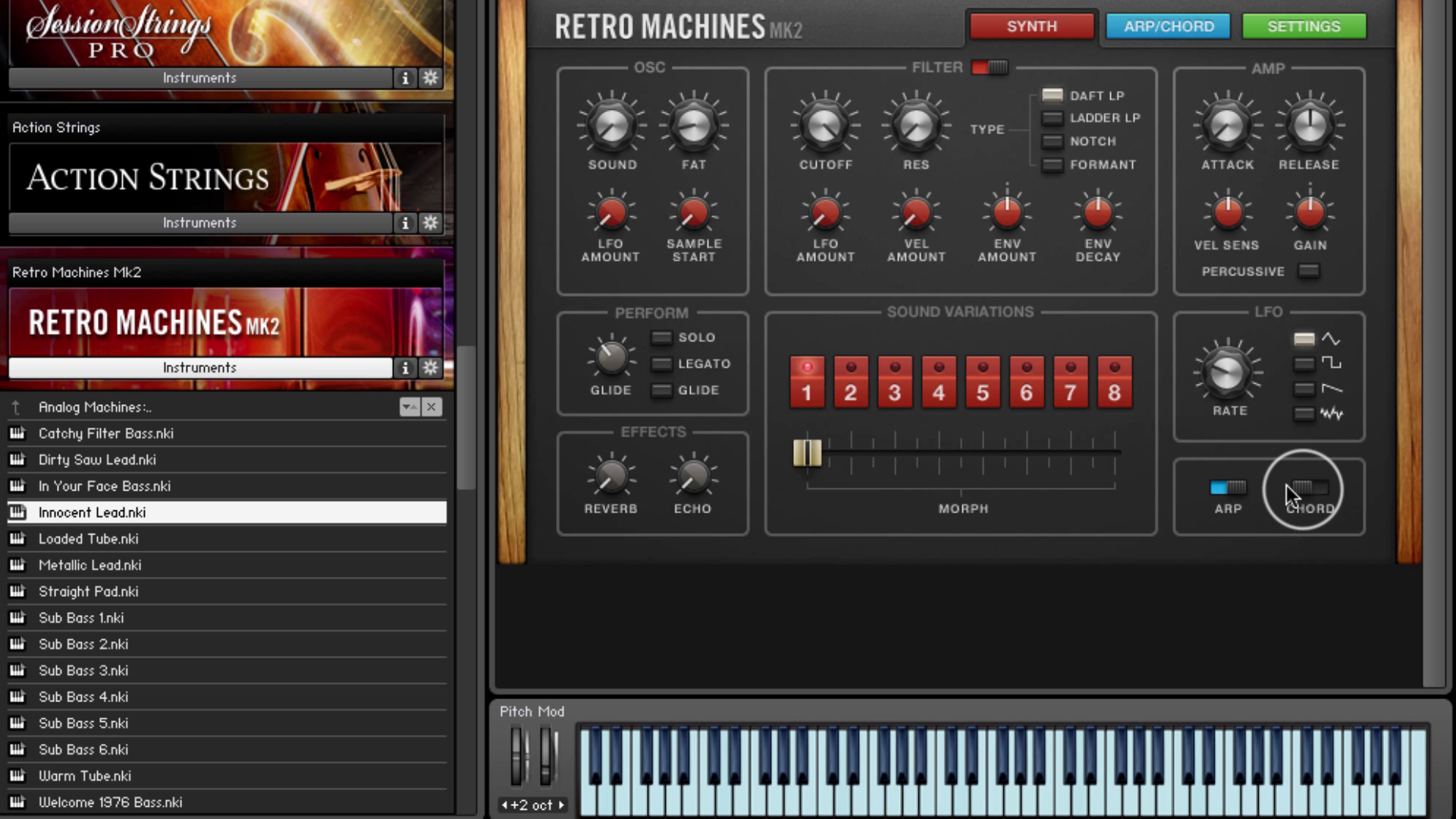
Task: Load Dirty Saw Lead.nki
Action: pyautogui.click(x=227, y=460)
